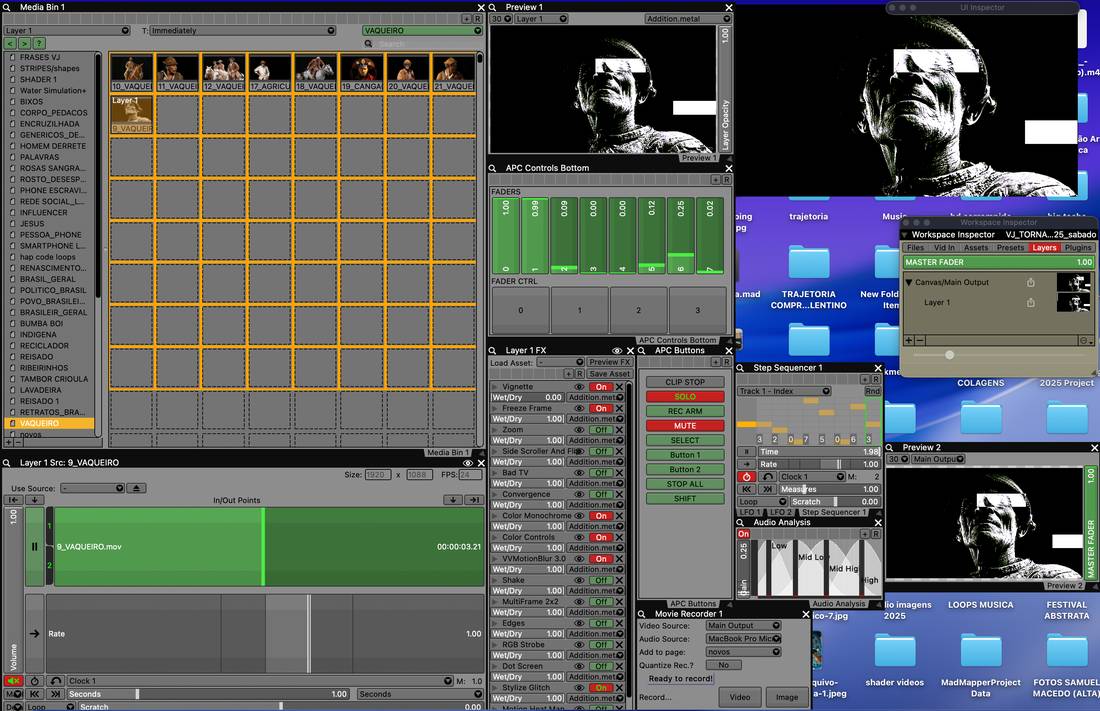Add a preset in APC Controls Bottom

(716, 180)
